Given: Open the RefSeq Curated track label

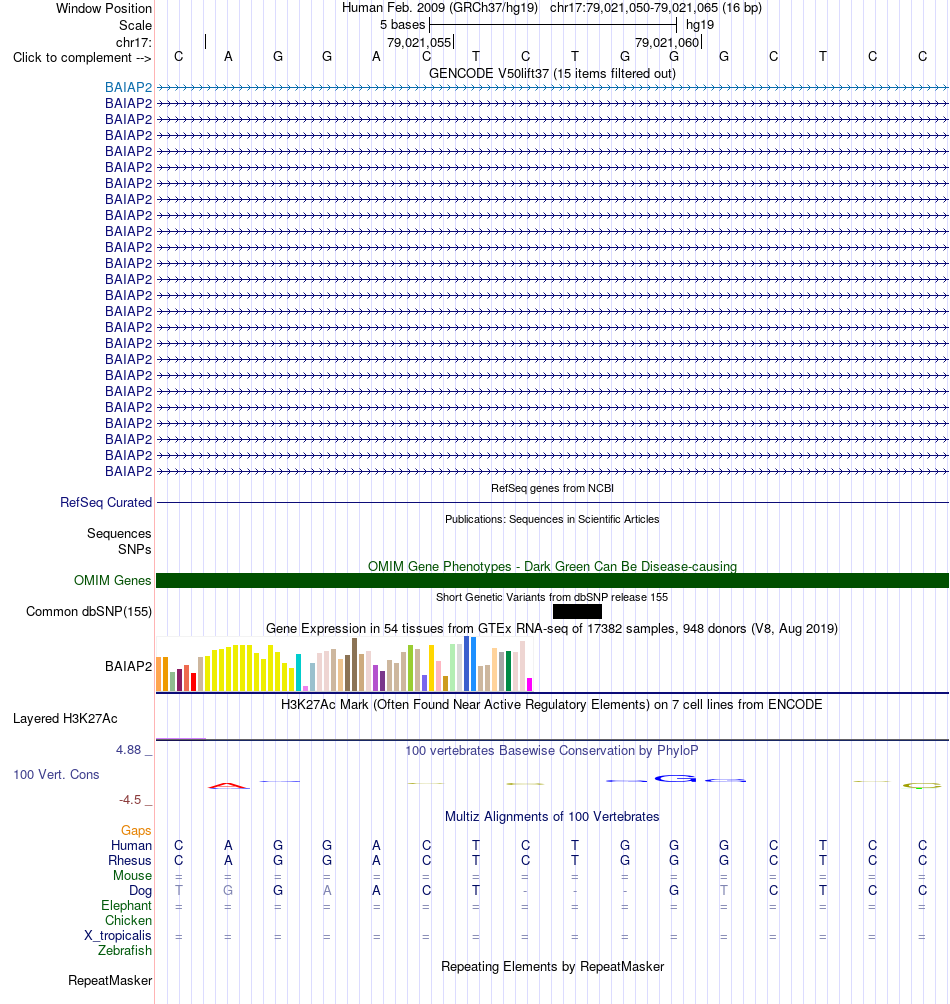Looking at the screenshot, I should [x=106, y=503].
